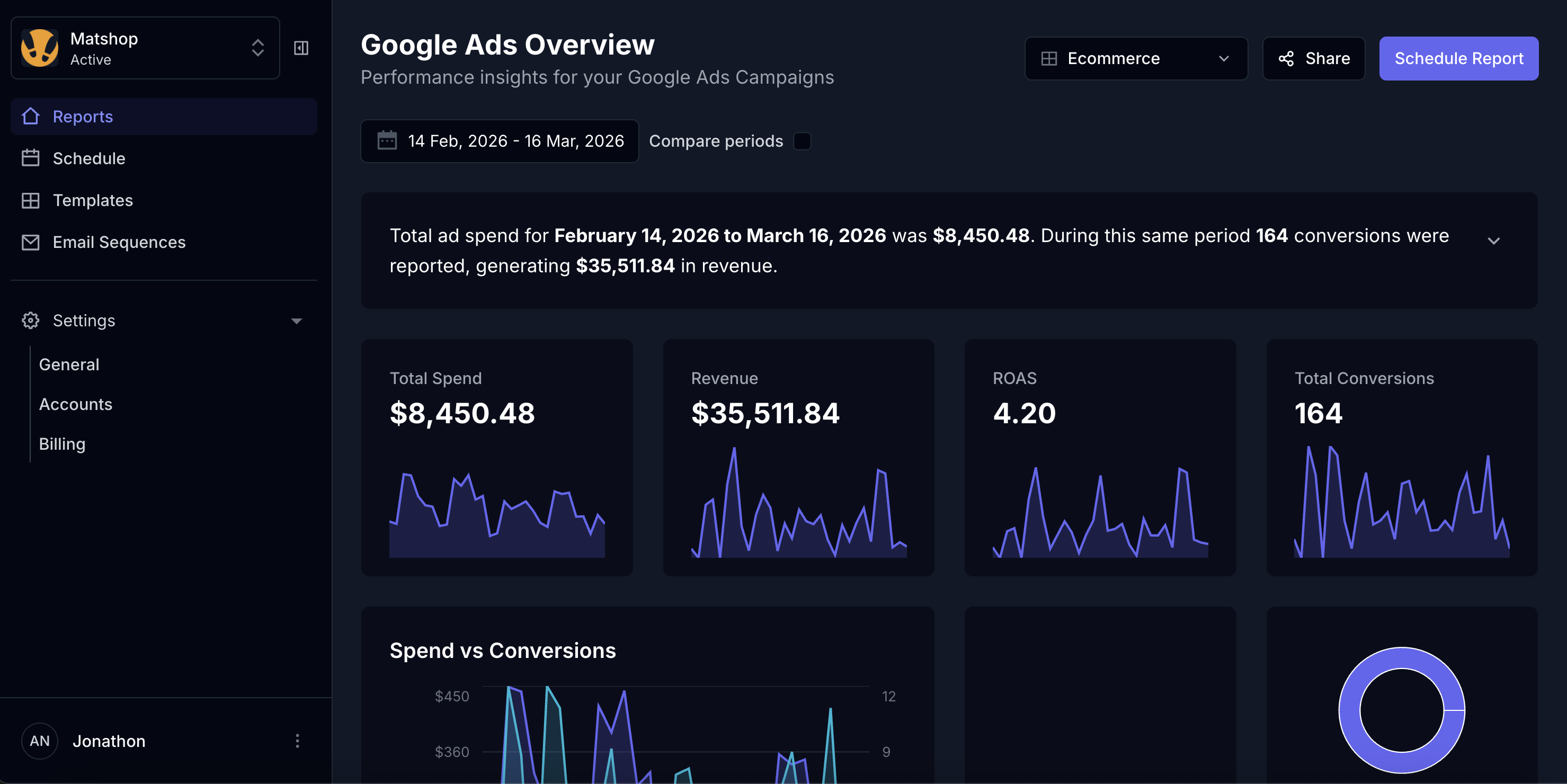The image size is (1567, 784).
Task: Click the Schedule Report button
Action: (x=1458, y=58)
